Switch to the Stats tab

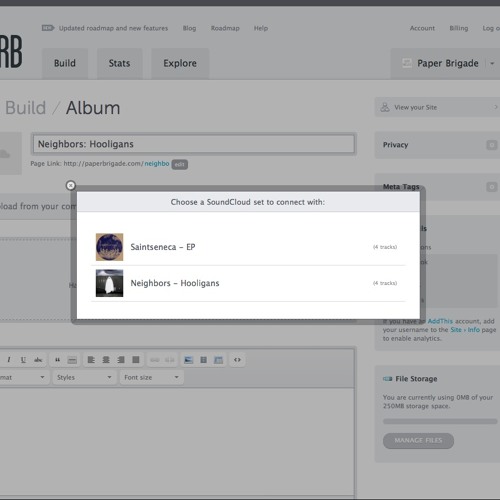119,63
